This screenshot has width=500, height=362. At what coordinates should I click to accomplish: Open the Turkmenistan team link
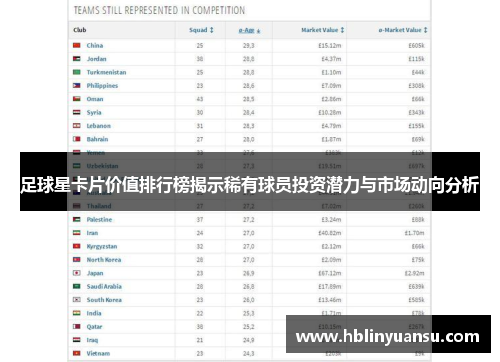[x=106, y=72]
